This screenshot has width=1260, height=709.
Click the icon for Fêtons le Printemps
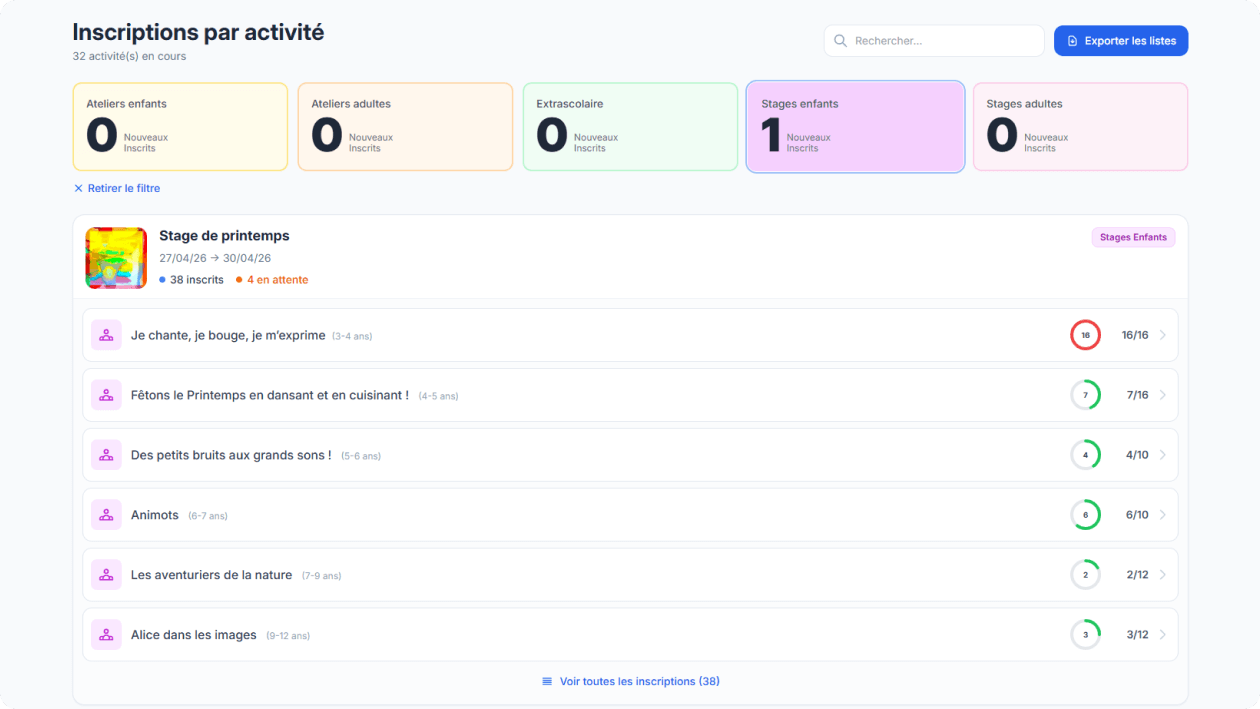[x=106, y=395]
